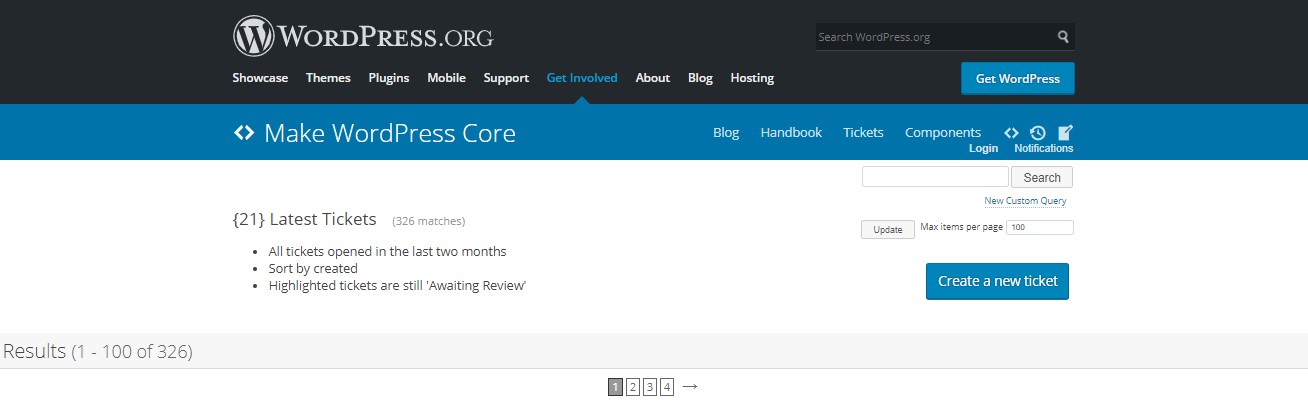The height and width of the screenshot is (417, 1308).
Task: Click the Make WordPress Core title
Action: [390, 133]
